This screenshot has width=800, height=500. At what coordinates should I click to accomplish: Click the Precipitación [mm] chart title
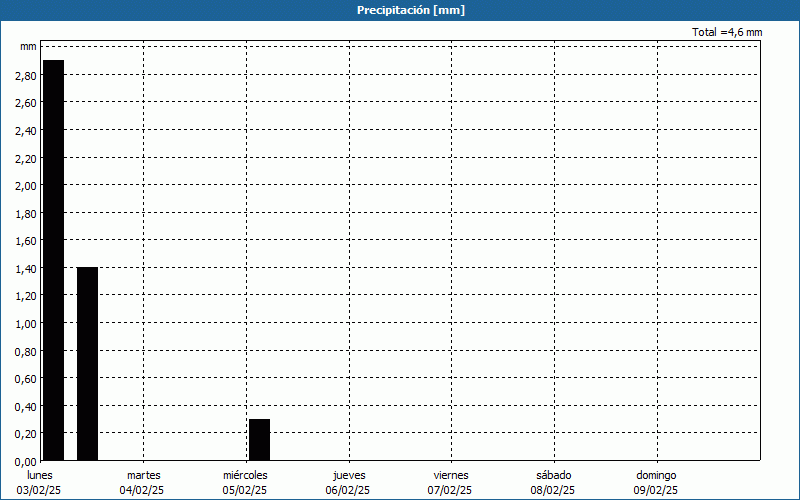411,10
